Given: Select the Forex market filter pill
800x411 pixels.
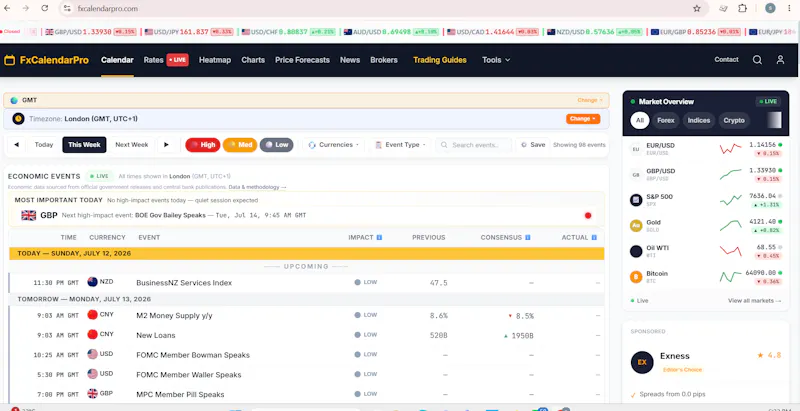Looking at the screenshot, I should [665, 120].
